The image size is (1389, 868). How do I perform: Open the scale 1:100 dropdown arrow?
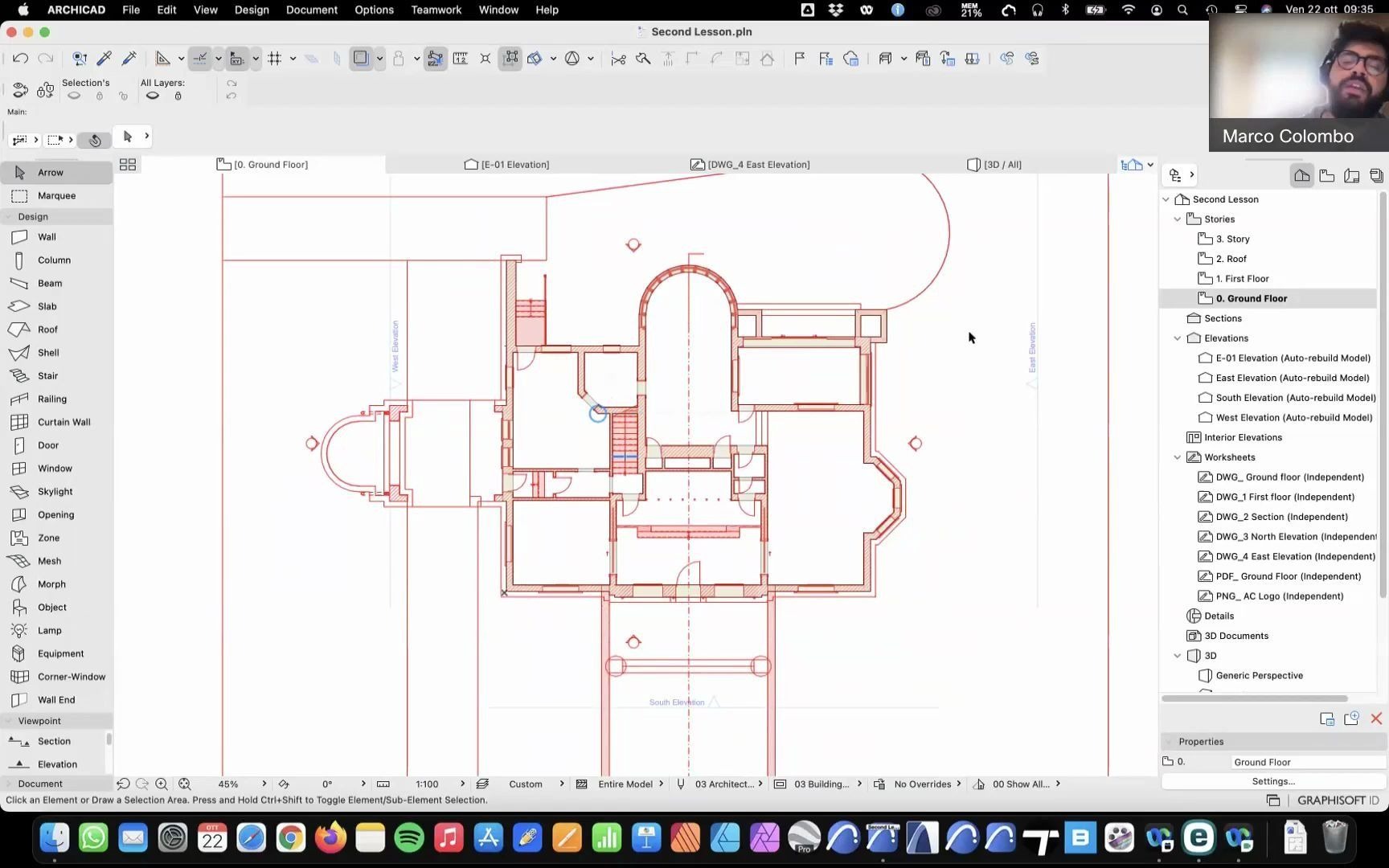[x=462, y=784]
